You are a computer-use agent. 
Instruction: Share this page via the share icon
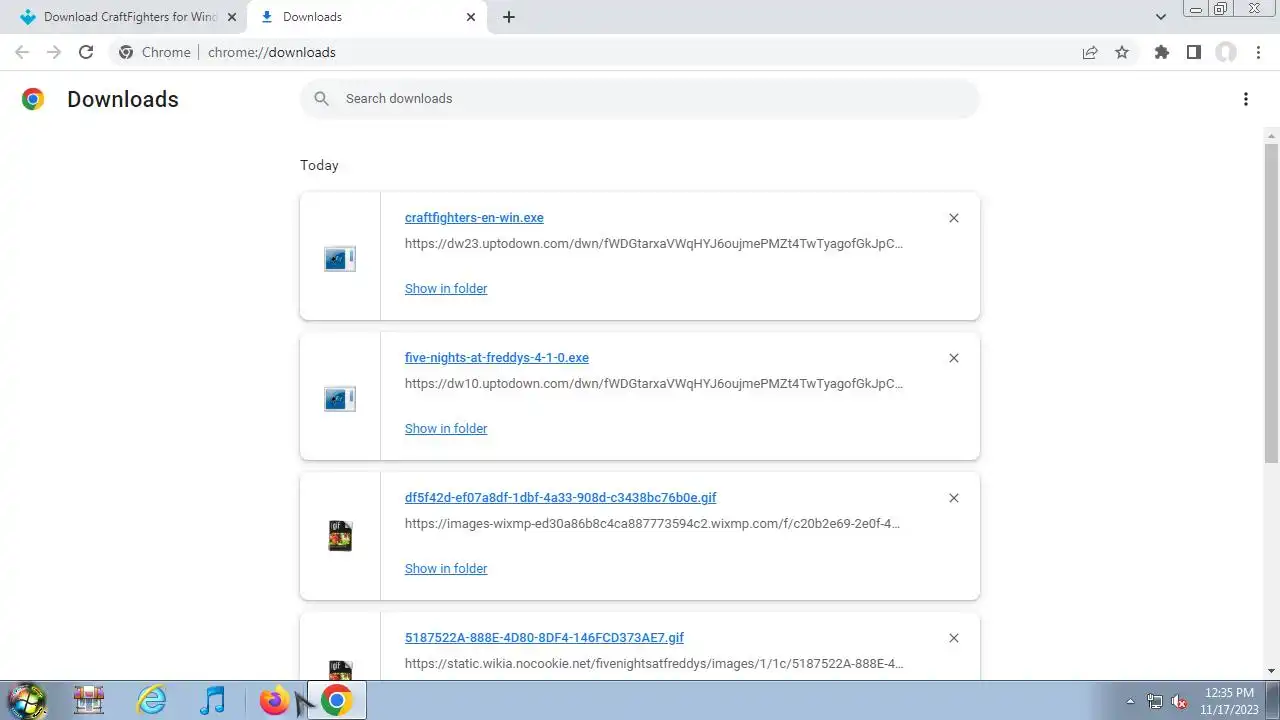point(1090,52)
